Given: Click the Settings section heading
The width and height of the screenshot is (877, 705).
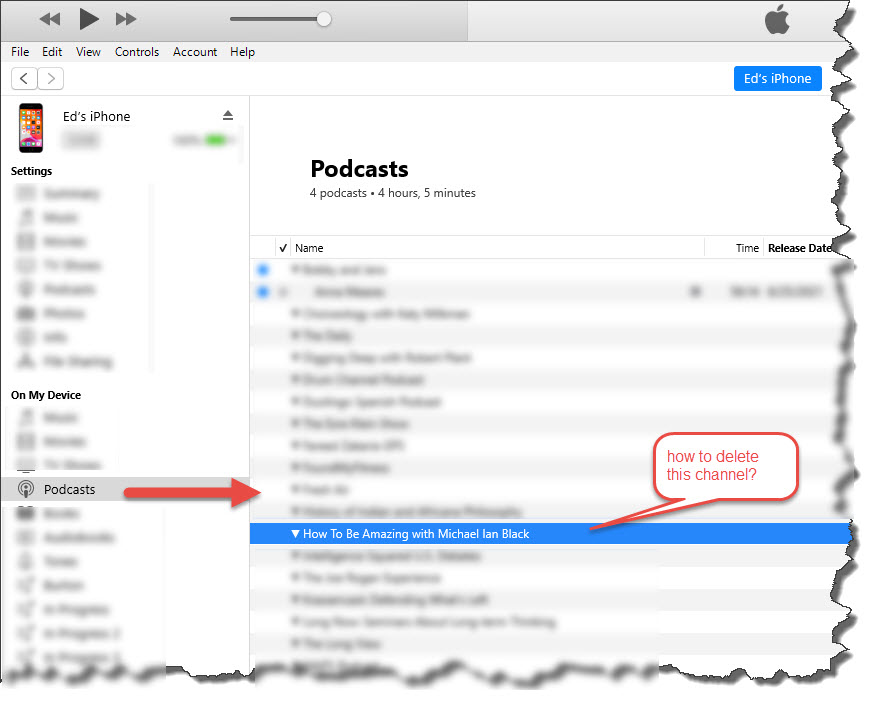Looking at the screenshot, I should (31, 171).
